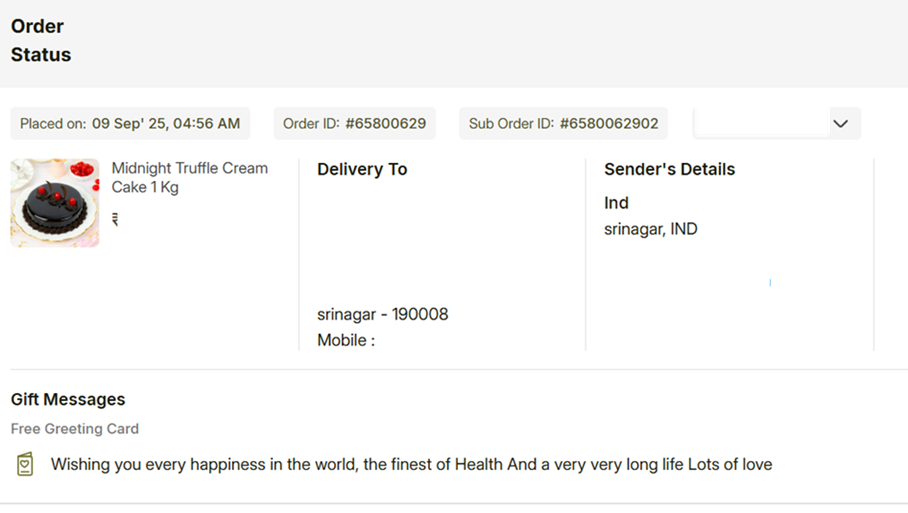Open the Midnight Truffle Cream Cake product link
Viewport: 908px width, 513px height.
(x=189, y=178)
